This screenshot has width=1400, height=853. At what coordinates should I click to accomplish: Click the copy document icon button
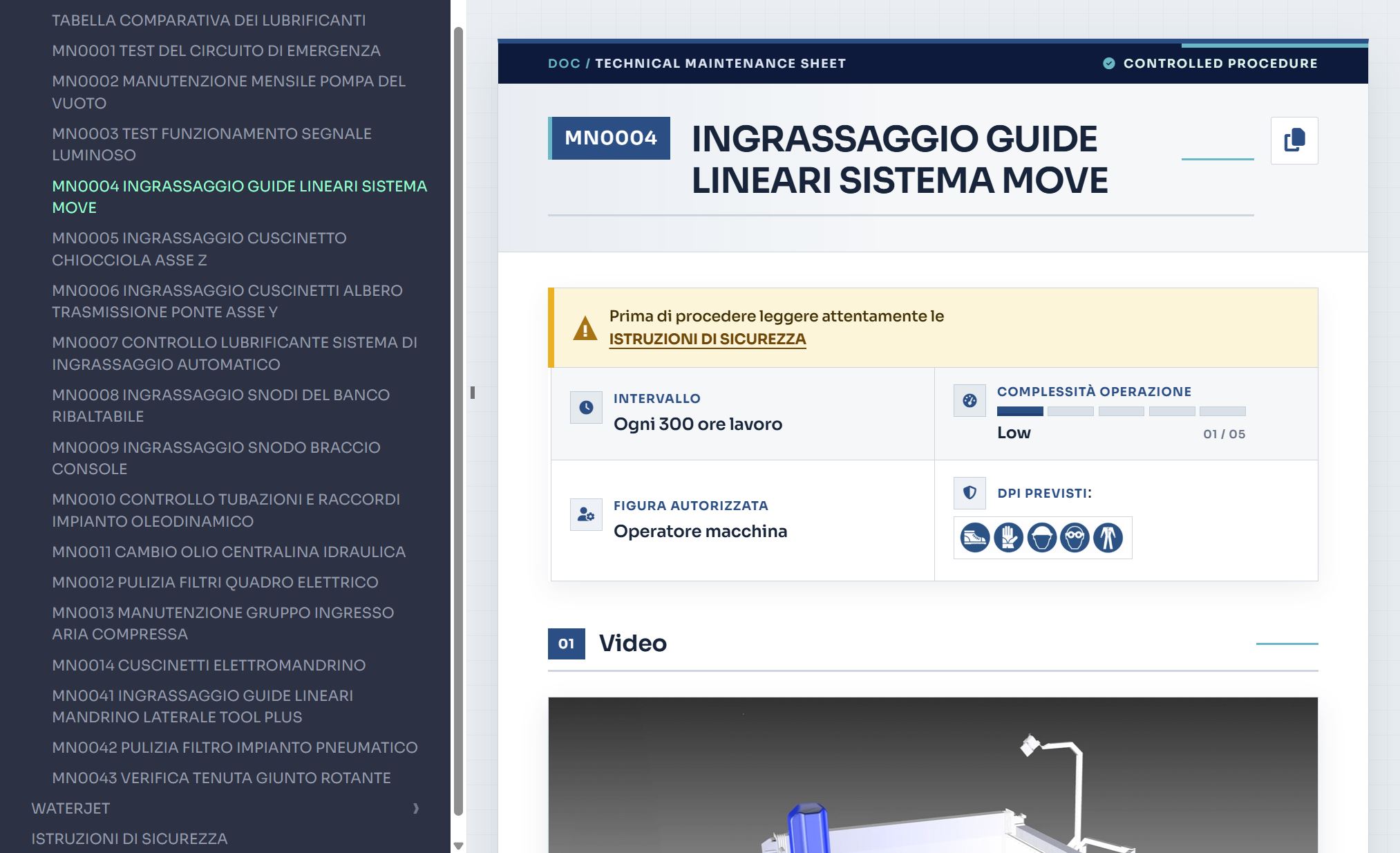(x=1294, y=140)
